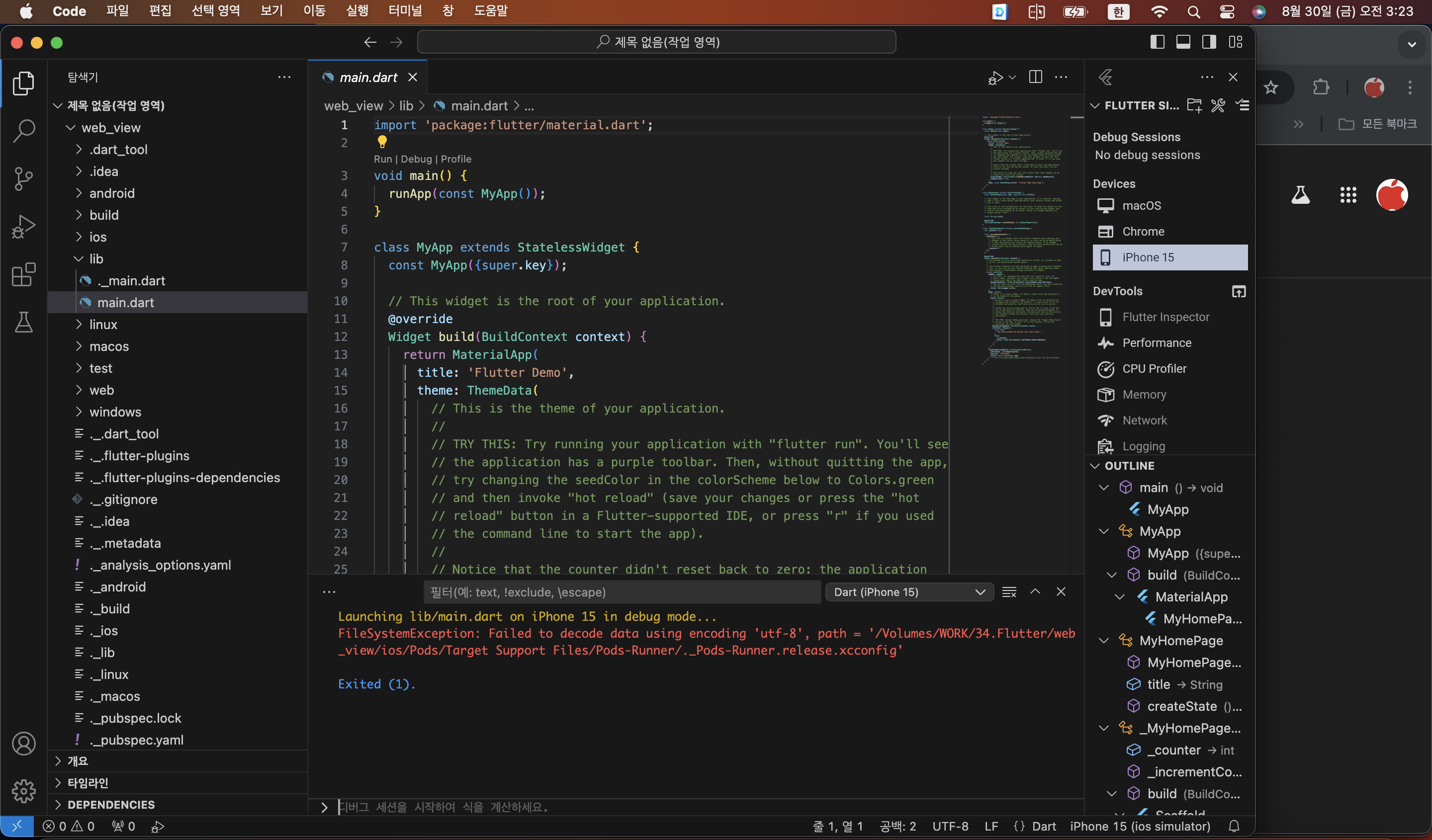Image resolution: width=1432 pixels, height=840 pixels.
Task: Open the Run and Debug view
Action: pos(23,227)
